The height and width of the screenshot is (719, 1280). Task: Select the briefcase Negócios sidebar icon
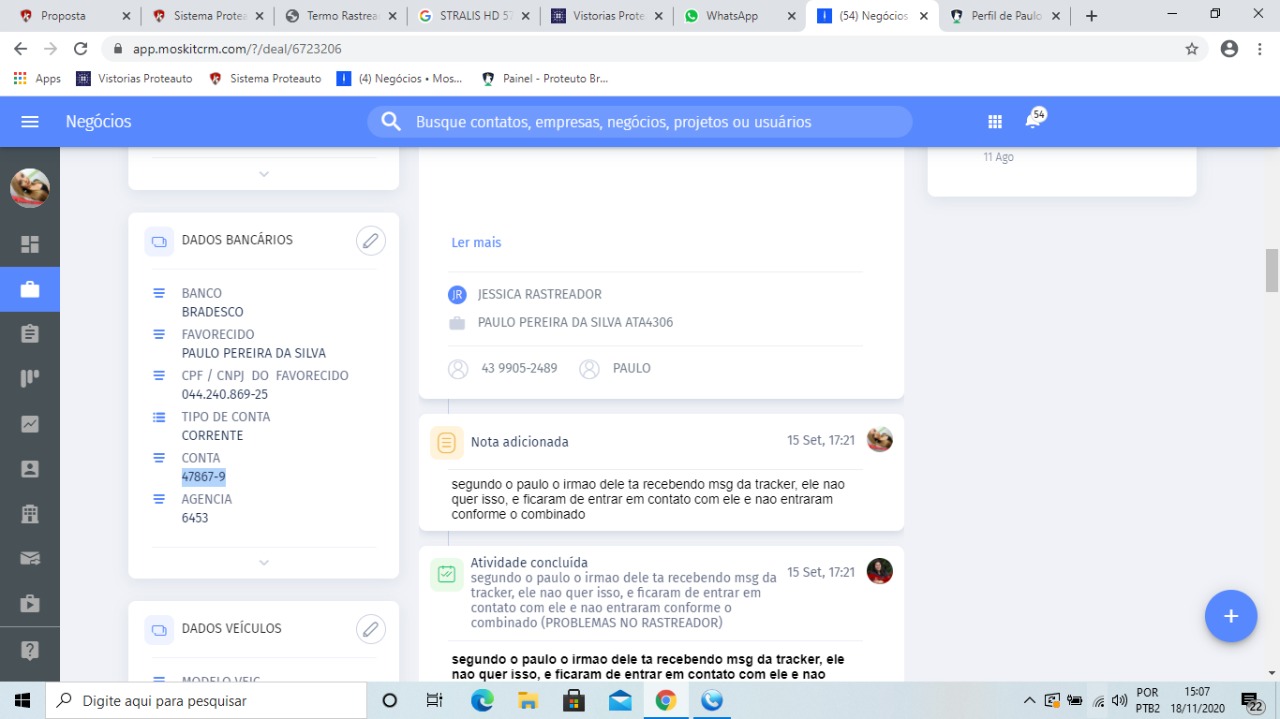(x=30, y=290)
